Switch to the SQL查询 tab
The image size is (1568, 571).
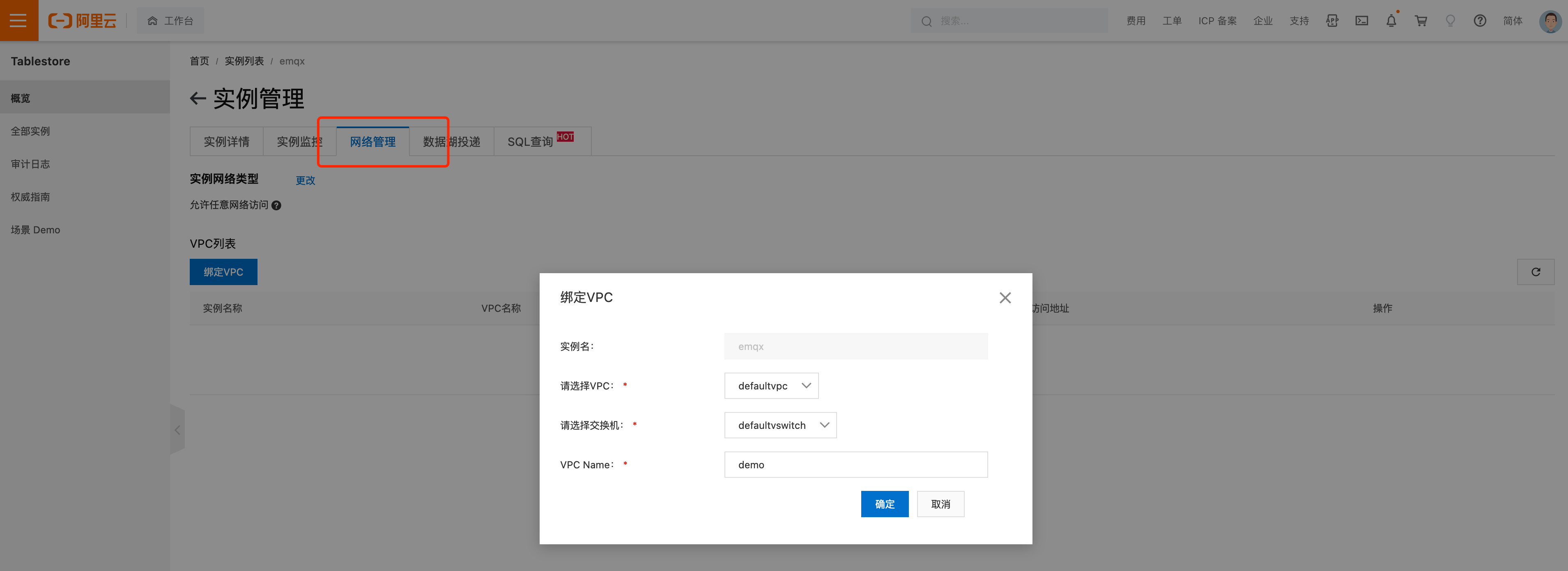point(530,142)
